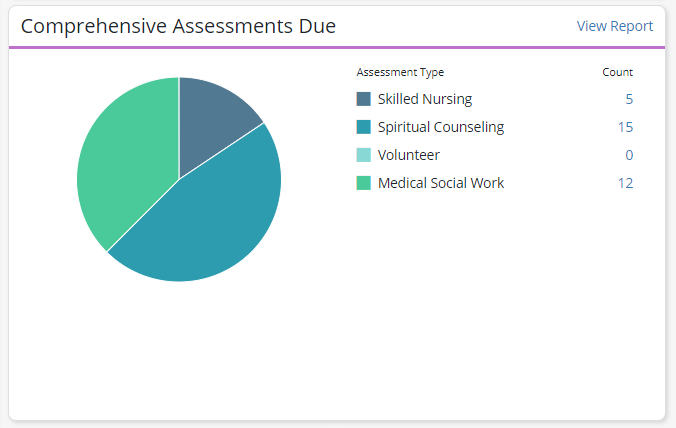
Task: Click the purple divider line under the title
Action: [x=337, y=47]
